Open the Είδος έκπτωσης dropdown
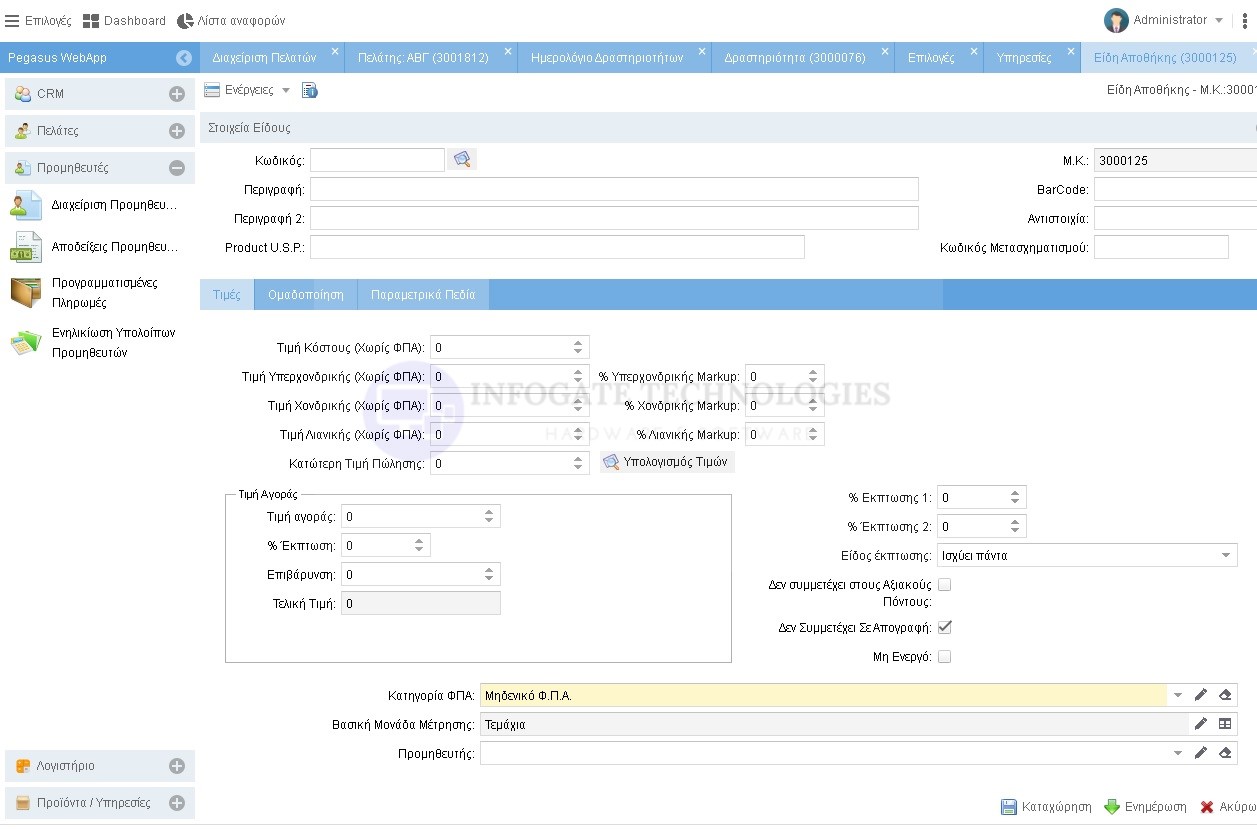1257x829 pixels. pos(1226,556)
